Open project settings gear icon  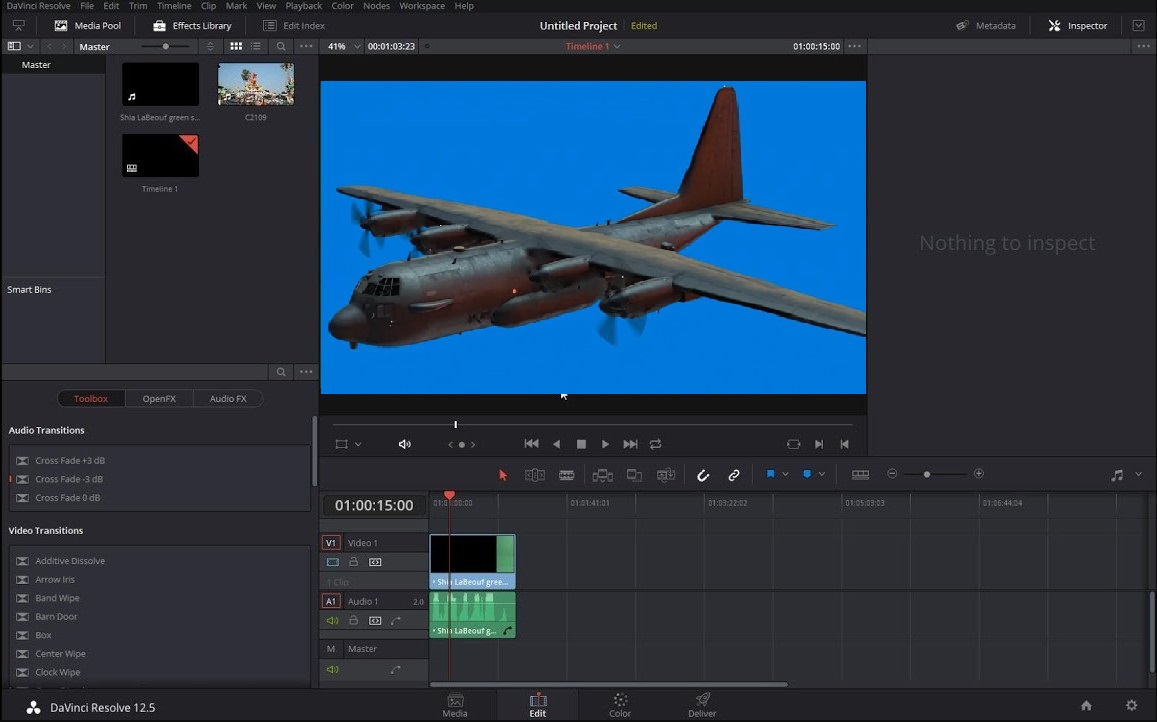pyautogui.click(x=1131, y=705)
